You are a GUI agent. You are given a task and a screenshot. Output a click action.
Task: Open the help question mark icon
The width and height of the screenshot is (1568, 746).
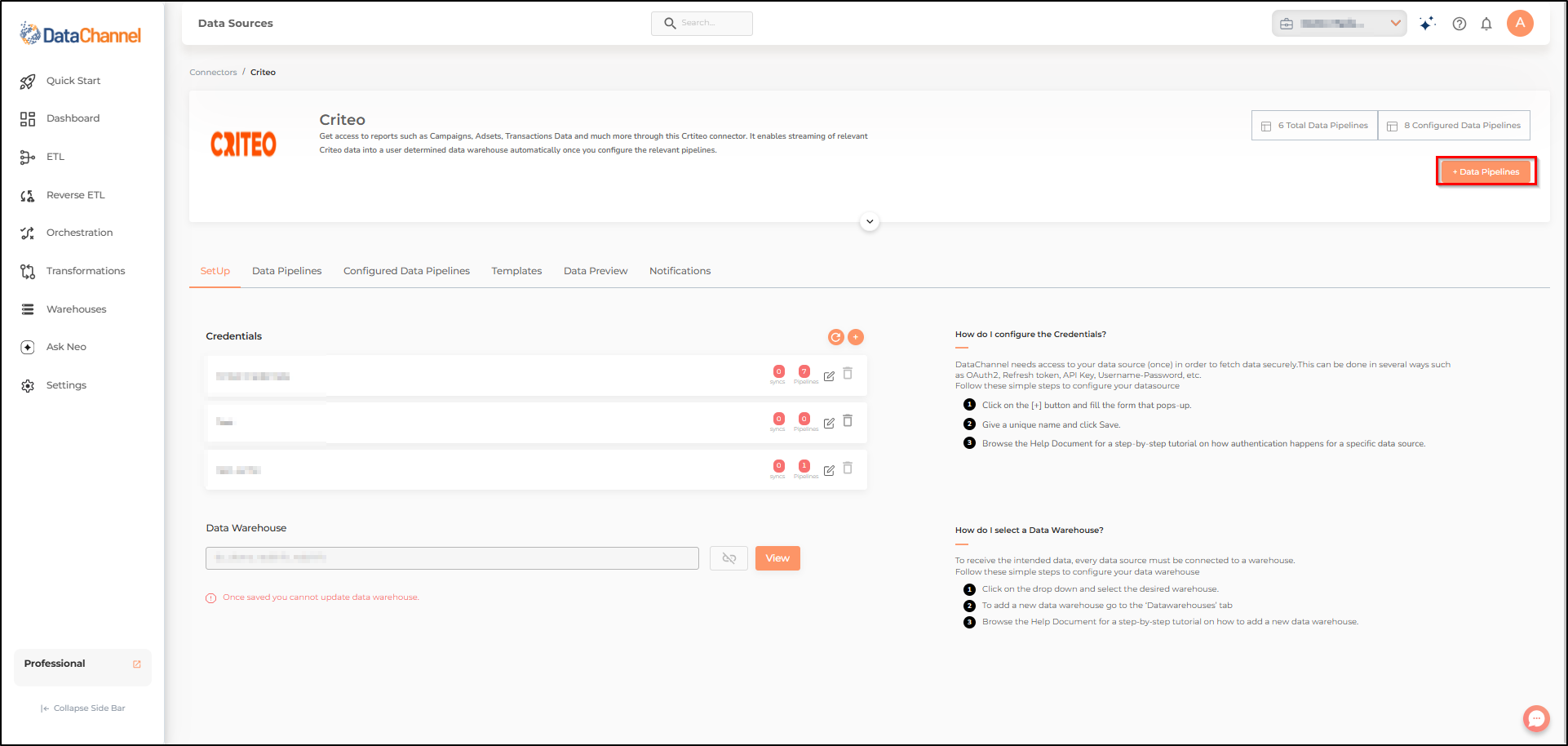(x=1459, y=24)
